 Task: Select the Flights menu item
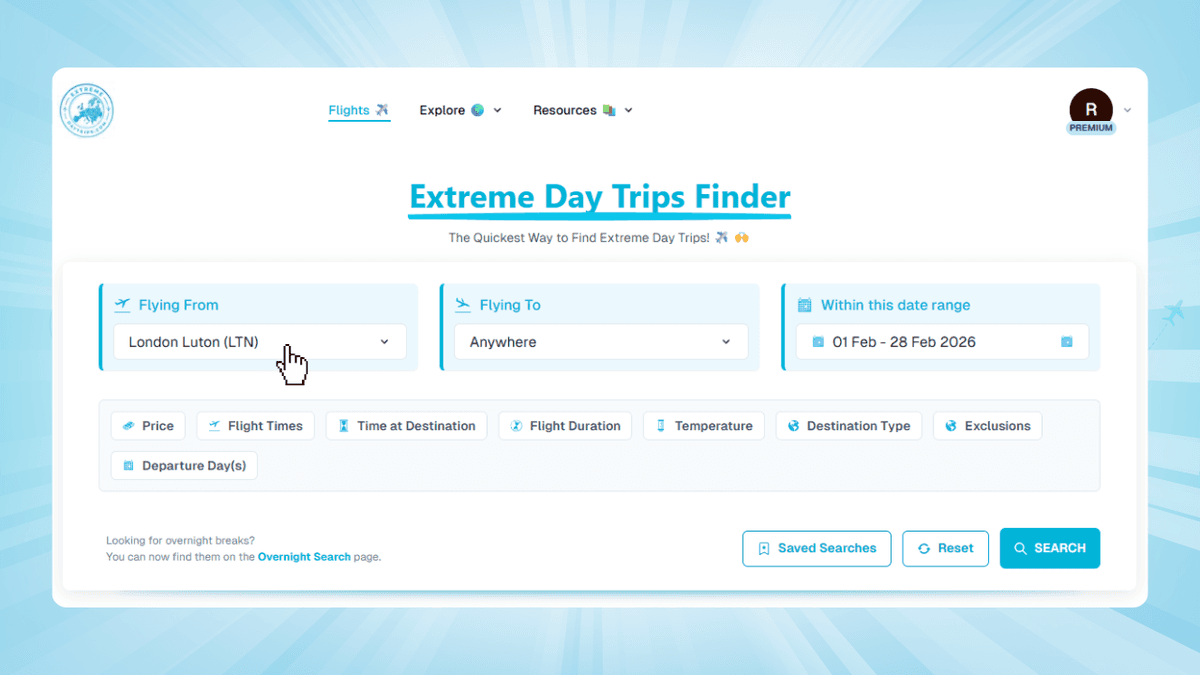(x=351, y=110)
